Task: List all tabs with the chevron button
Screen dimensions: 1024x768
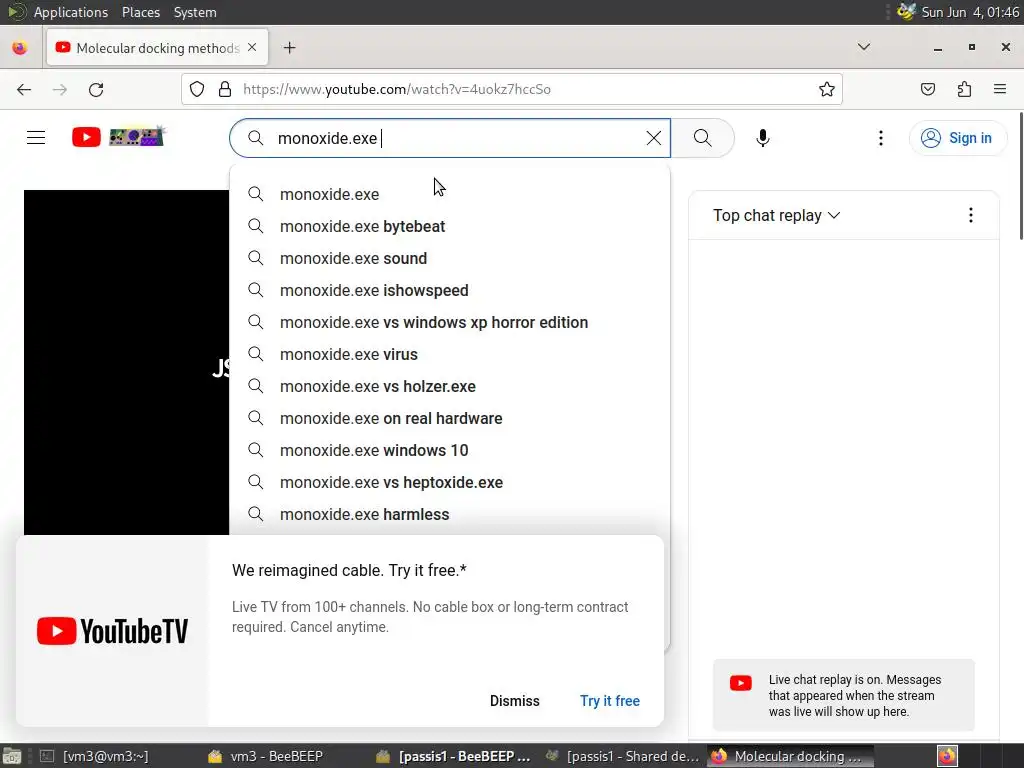Action: pyautogui.click(x=863, y=47)
